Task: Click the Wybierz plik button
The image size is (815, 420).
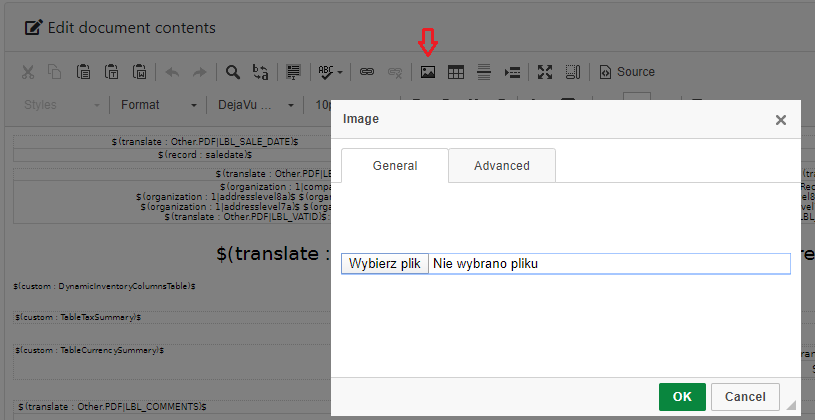Action: click(x=385, y=264)
